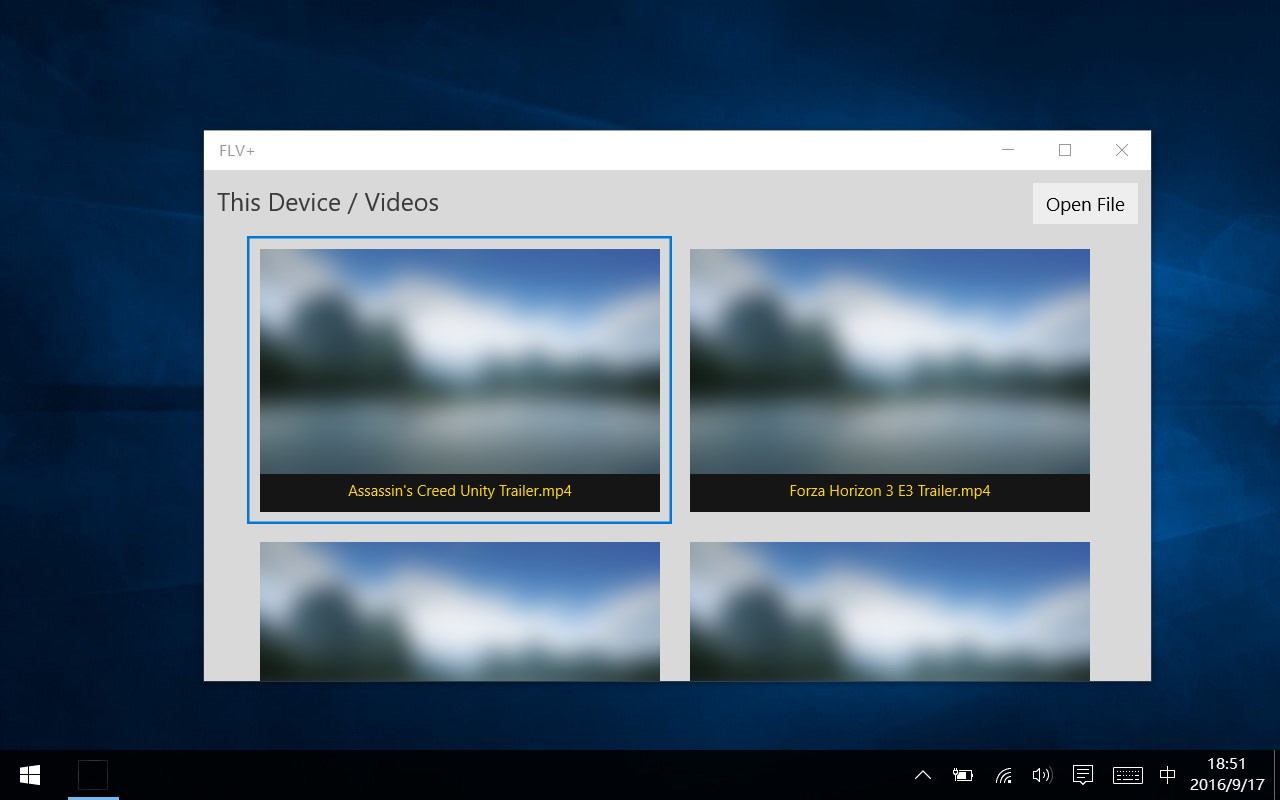Select Forza Horizon 3 E3 Trailer.mp4 thumbnail
Image resolution: width=1280 pixels, height=800 pixels.
pyautogui.click(x=890, y=380)
